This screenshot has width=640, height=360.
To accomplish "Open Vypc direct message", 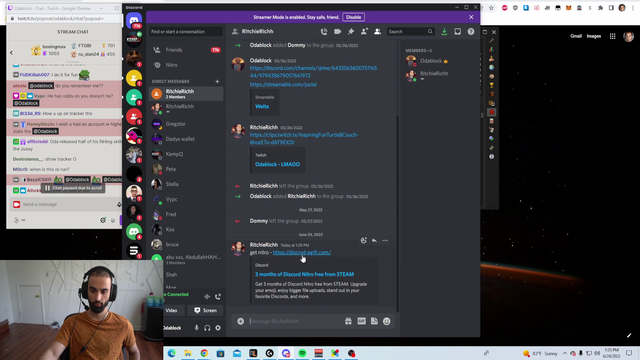I will tap(186, 199).
